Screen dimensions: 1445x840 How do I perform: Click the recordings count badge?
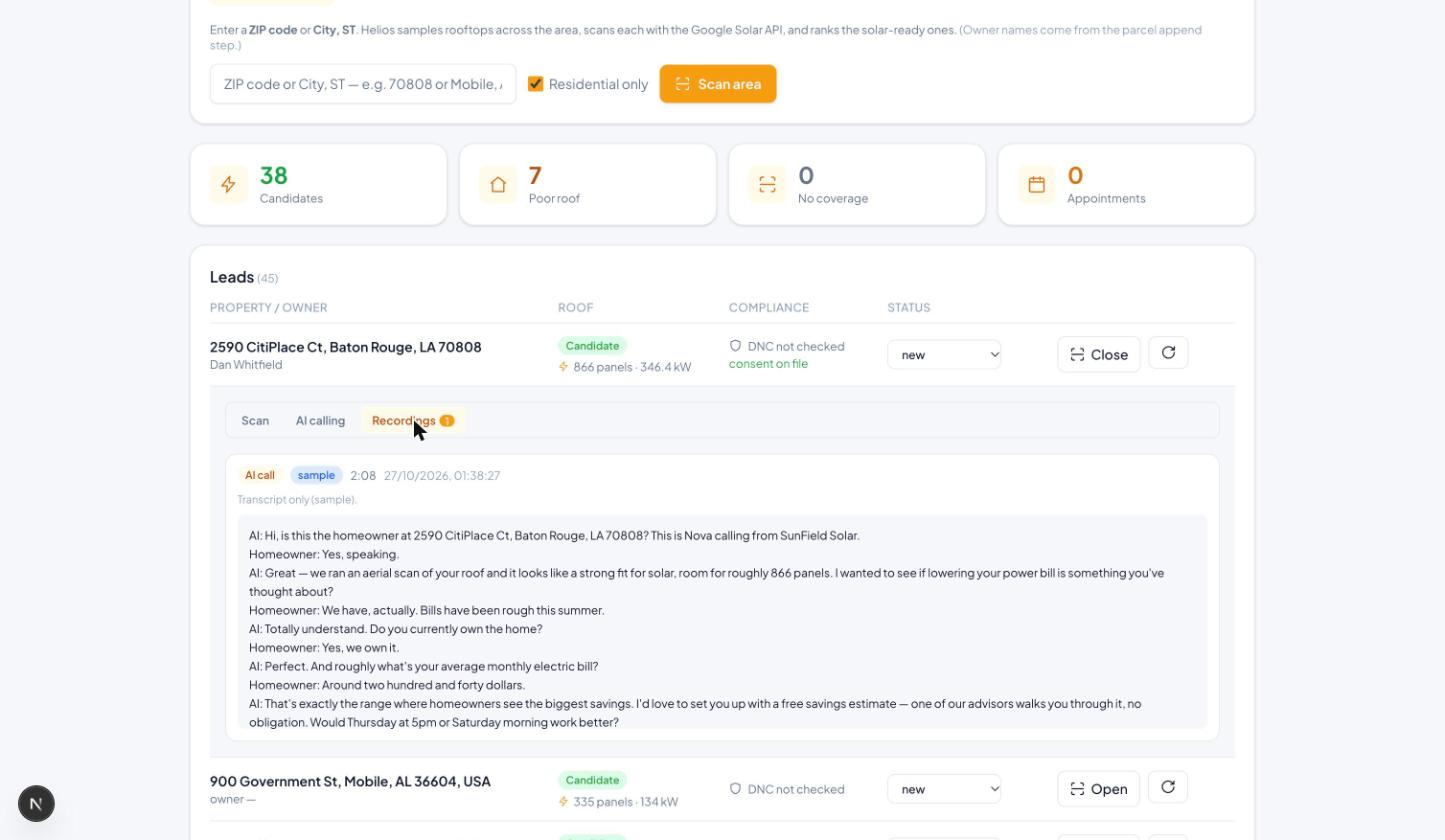447,421
